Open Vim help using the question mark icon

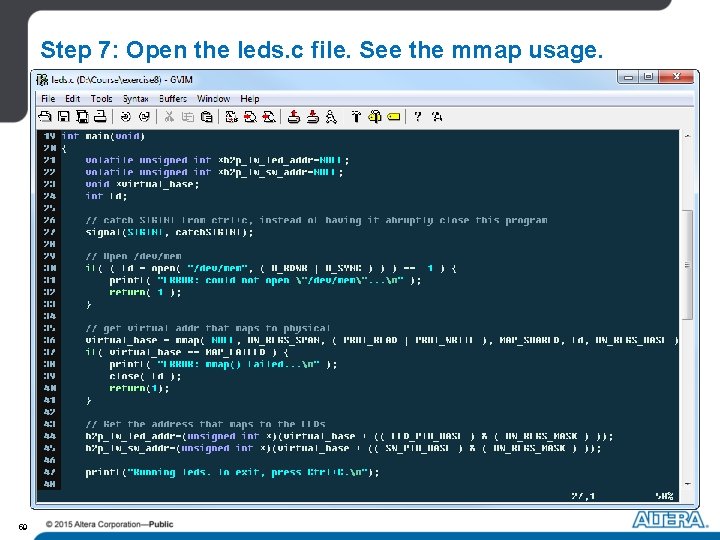coord(417,117)
